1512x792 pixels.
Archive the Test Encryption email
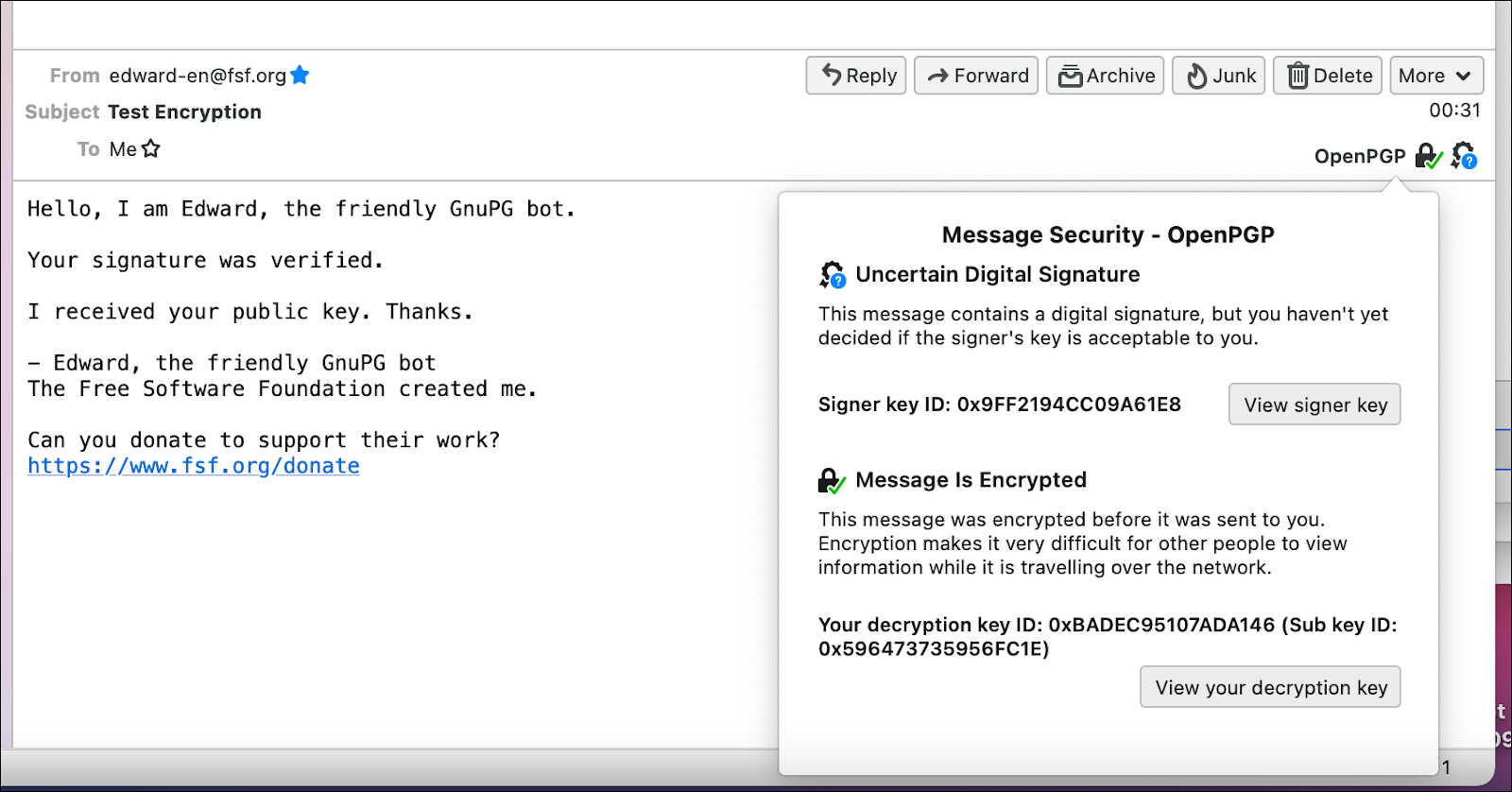point(1105,76)
